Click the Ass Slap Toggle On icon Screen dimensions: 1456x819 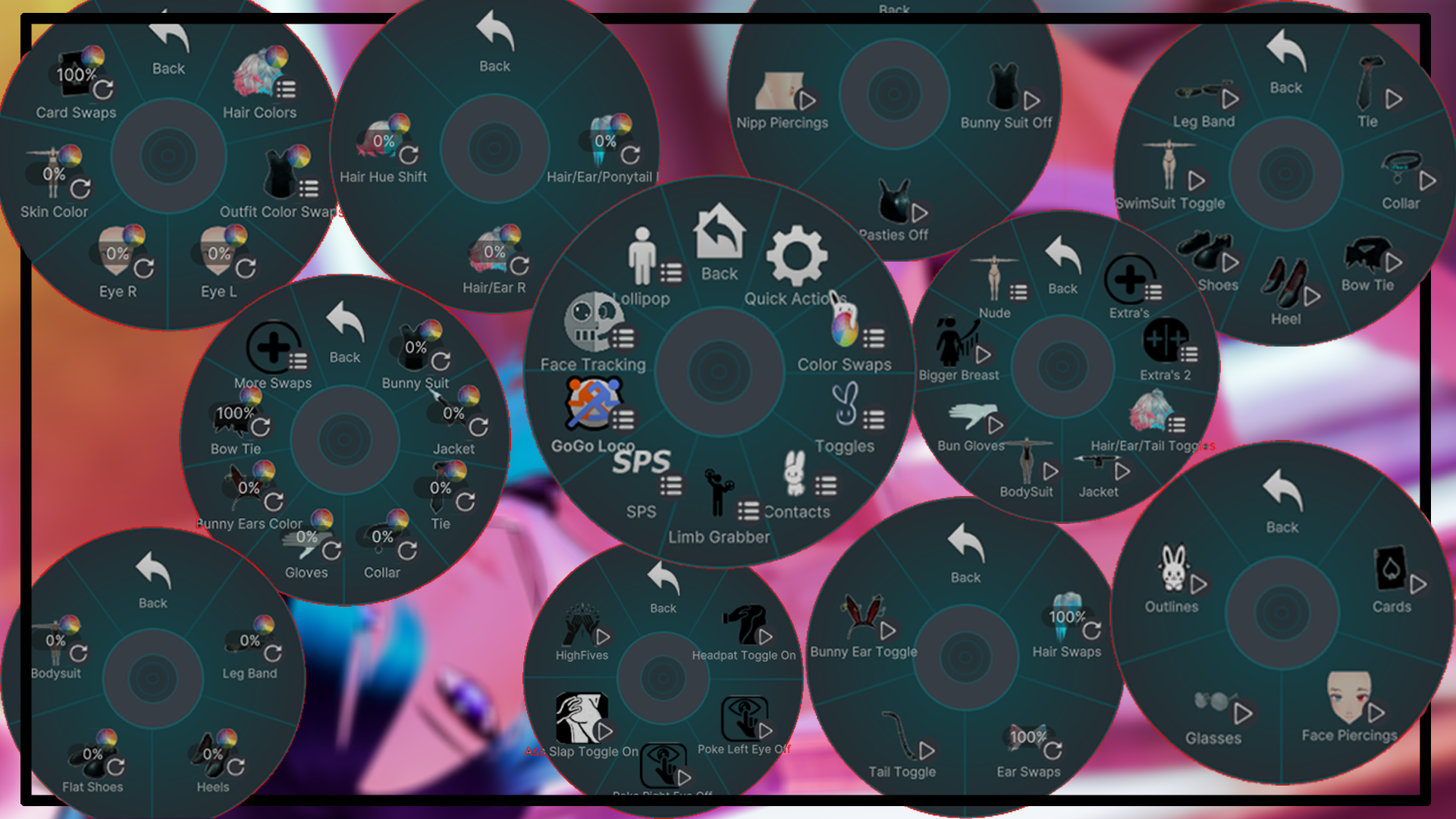(x=582, y=717)
